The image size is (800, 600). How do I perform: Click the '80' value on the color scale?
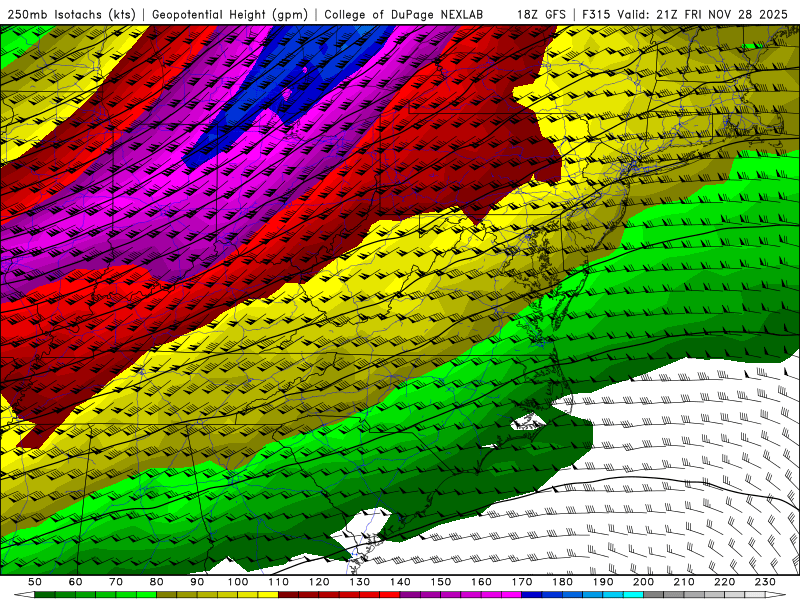(157, 582)
